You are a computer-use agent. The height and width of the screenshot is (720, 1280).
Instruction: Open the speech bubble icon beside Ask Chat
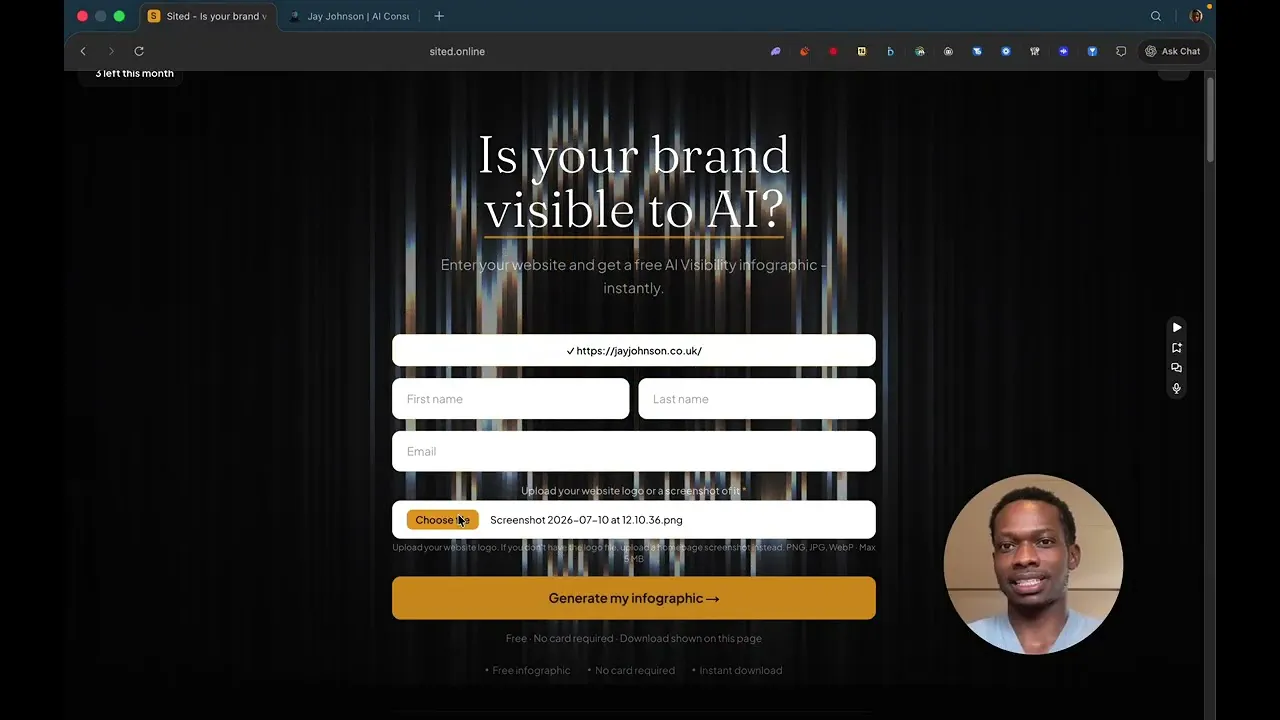click(1121, 51)
